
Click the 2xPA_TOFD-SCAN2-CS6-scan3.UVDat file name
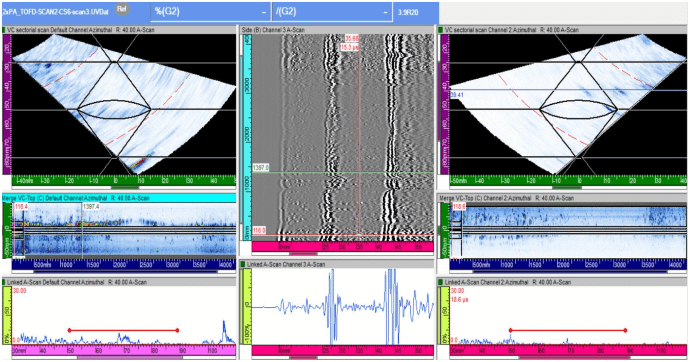click(x=56, y=12)
